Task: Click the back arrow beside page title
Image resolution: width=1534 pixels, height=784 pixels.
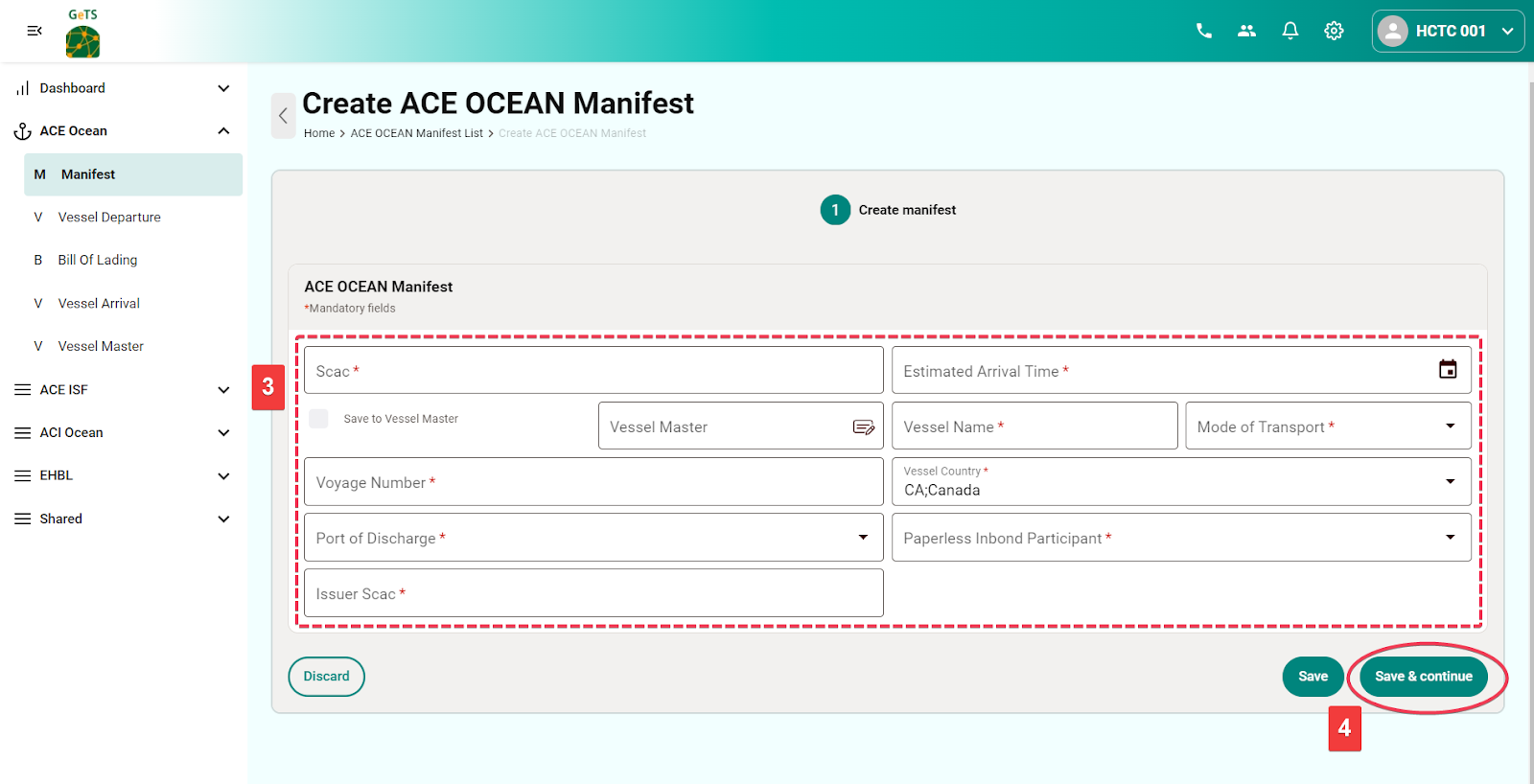Action: [283, 116]
